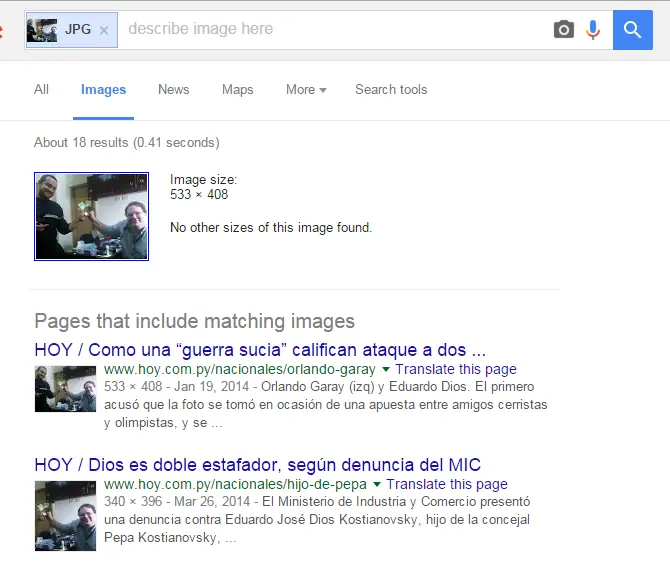This screenshot has height=566, width=670.
Task: Expand dropdown arrow after orlando-garay URL
Action: [385, 369]
